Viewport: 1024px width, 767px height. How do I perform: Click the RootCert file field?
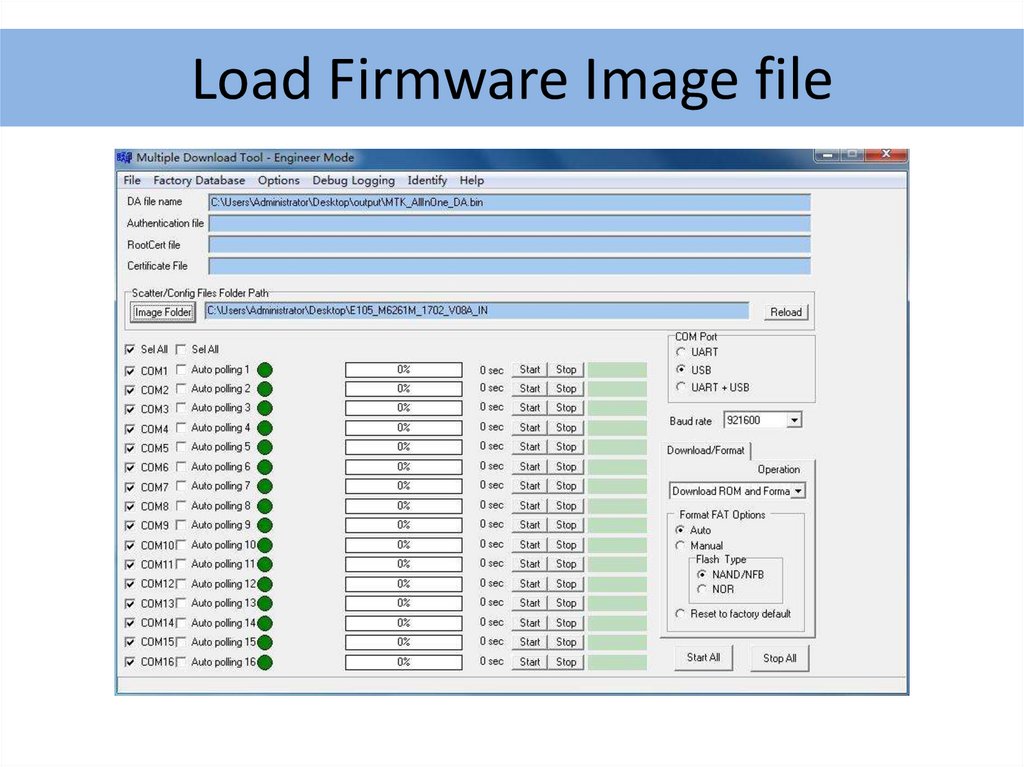(x=509, y=245)
